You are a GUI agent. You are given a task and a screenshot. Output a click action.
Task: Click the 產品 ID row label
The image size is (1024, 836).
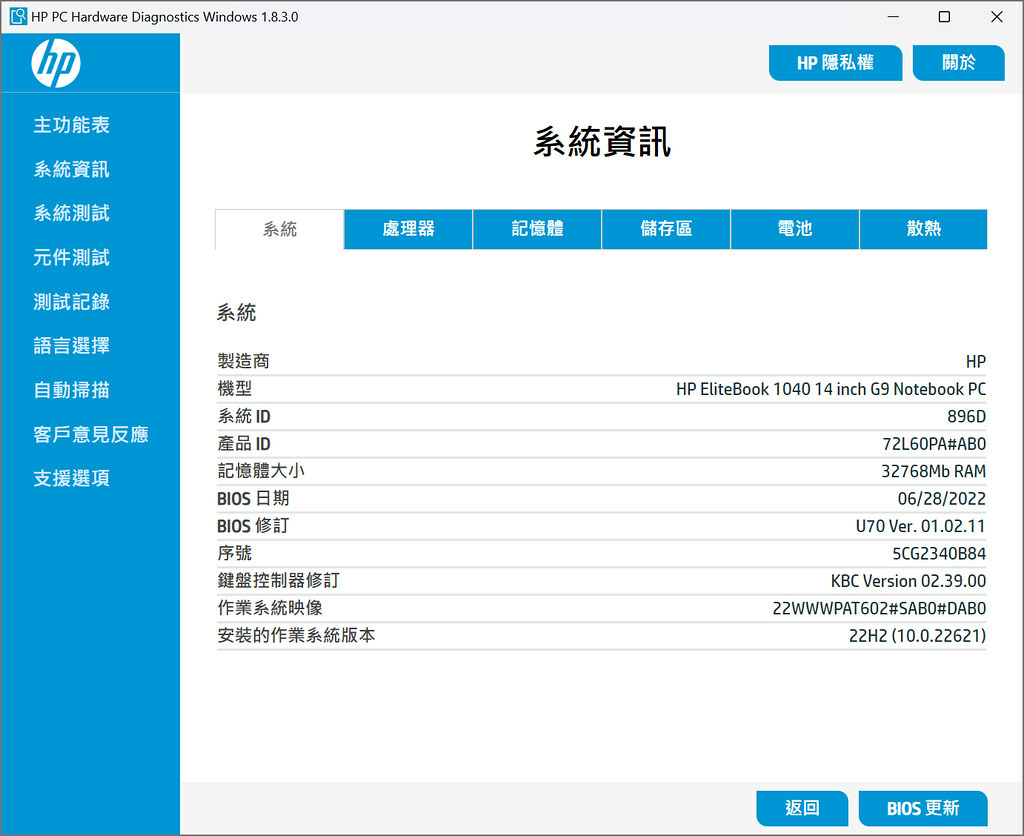pos(244,443)
